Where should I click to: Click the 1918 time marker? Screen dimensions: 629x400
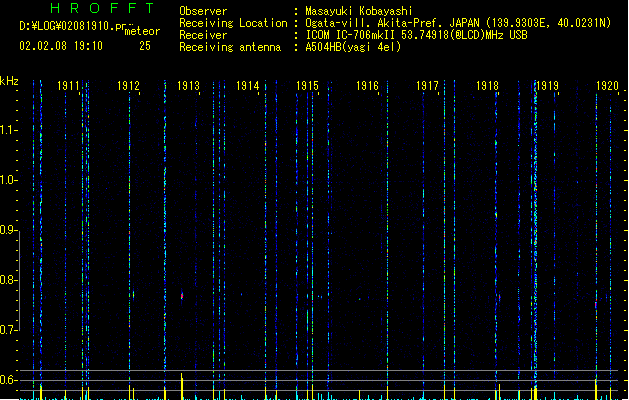click(487, 86)
